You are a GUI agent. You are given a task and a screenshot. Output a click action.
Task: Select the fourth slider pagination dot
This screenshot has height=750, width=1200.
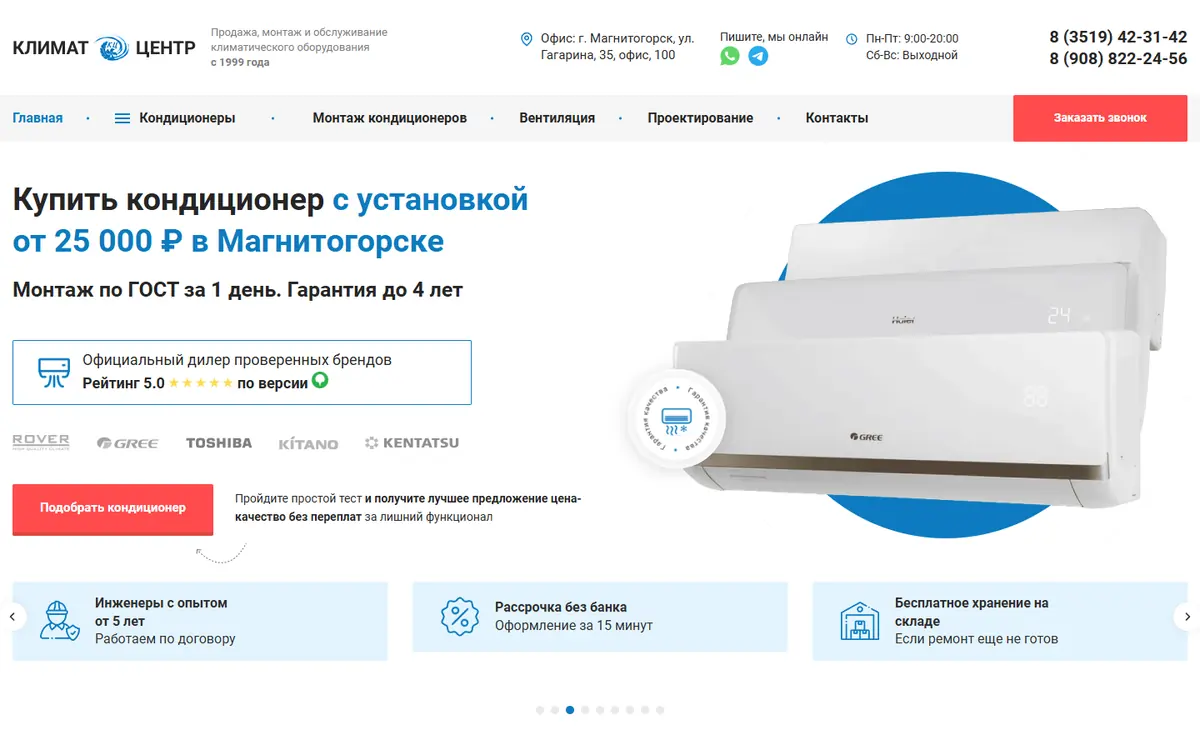point(585,710)
